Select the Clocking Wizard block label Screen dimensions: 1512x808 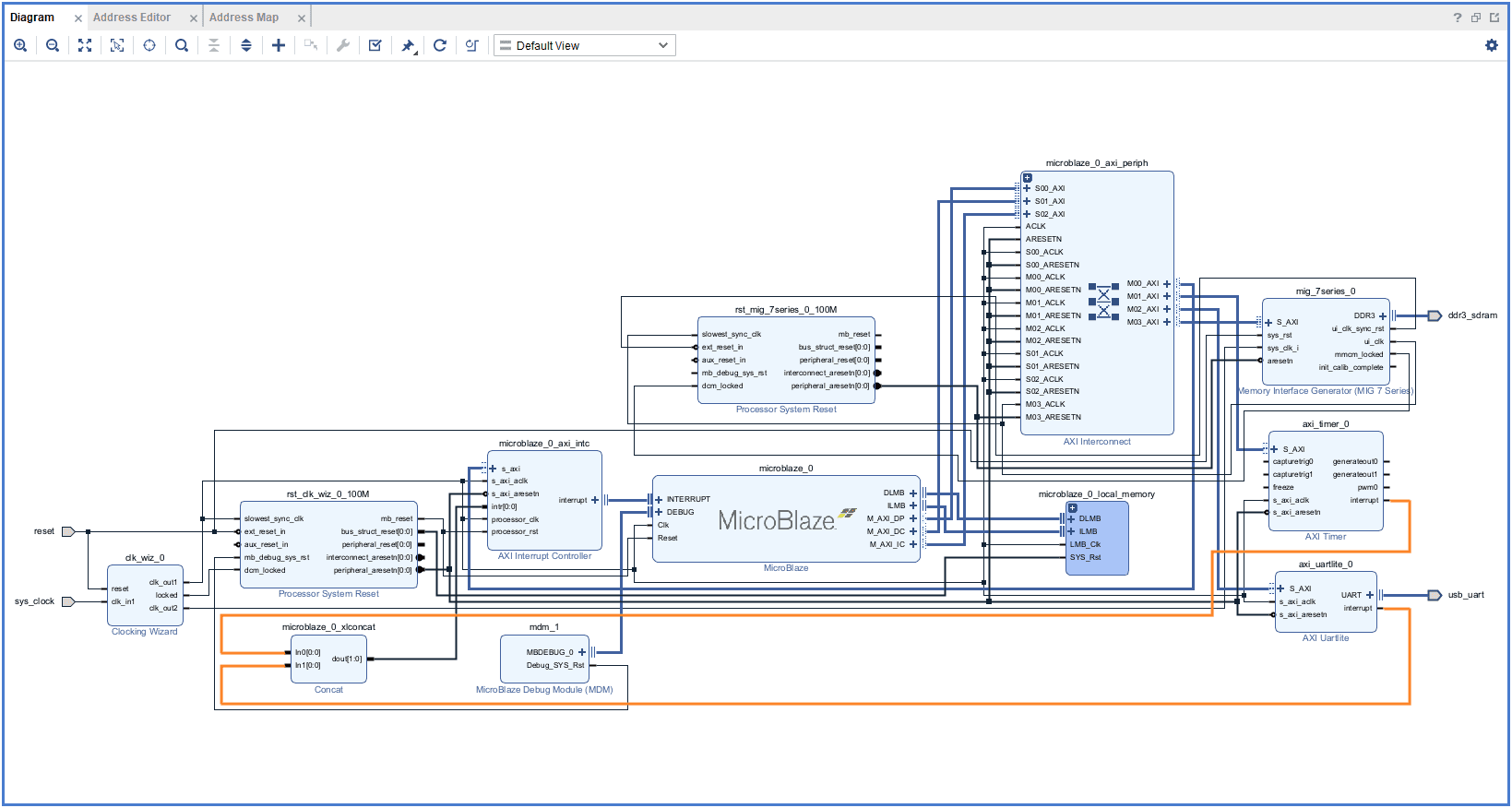pos(144,632)
